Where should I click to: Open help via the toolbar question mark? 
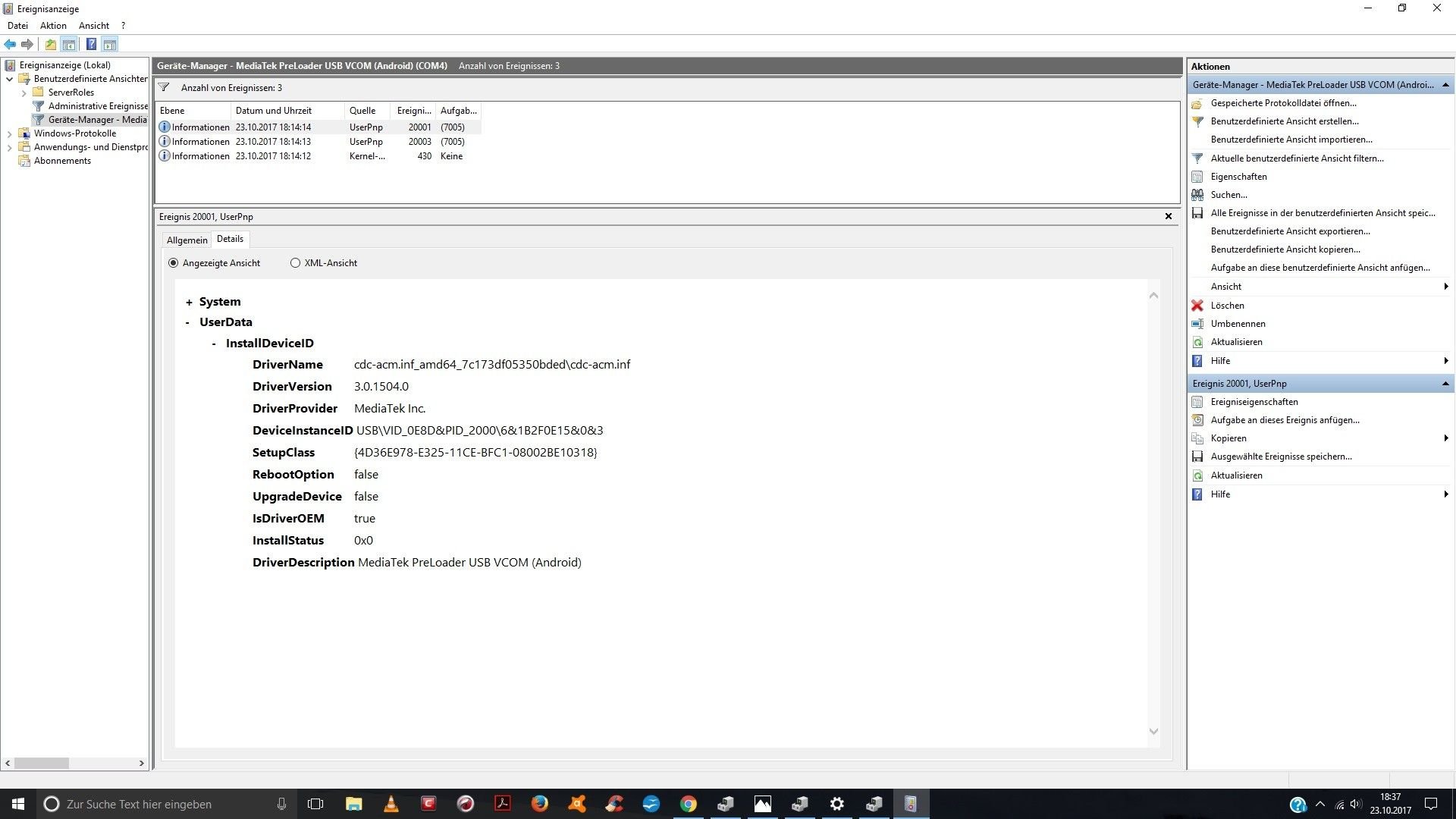click(x=91, y=44)
